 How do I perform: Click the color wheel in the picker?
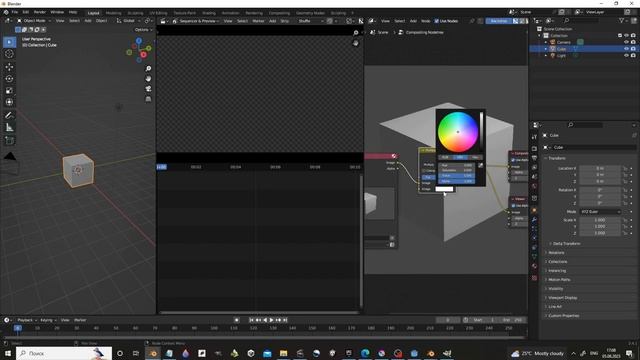458,132
